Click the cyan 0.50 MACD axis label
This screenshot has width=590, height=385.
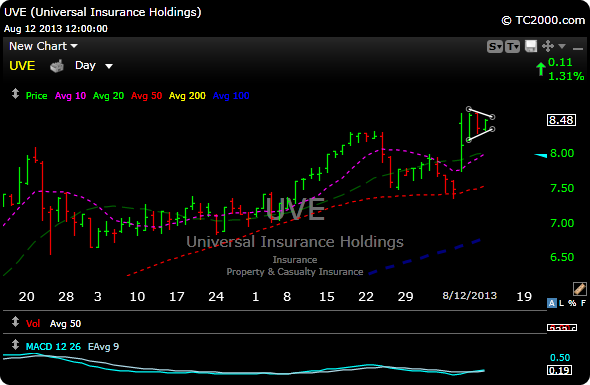tap(560, 358)
